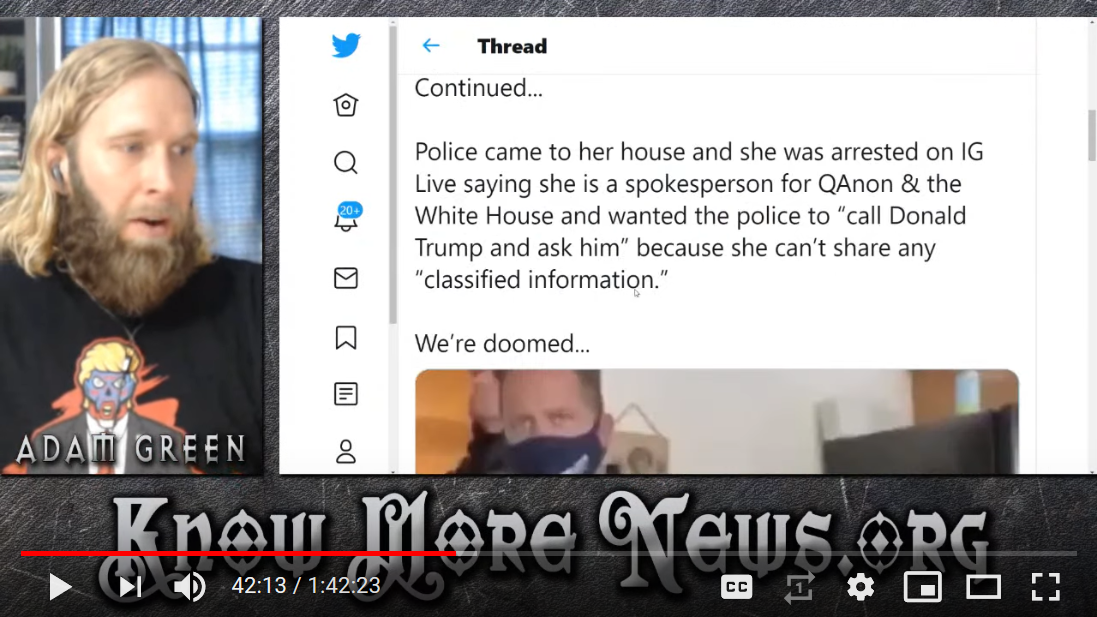
Task: Open the Twitter Home icon
Action: (x=346, y=105)
